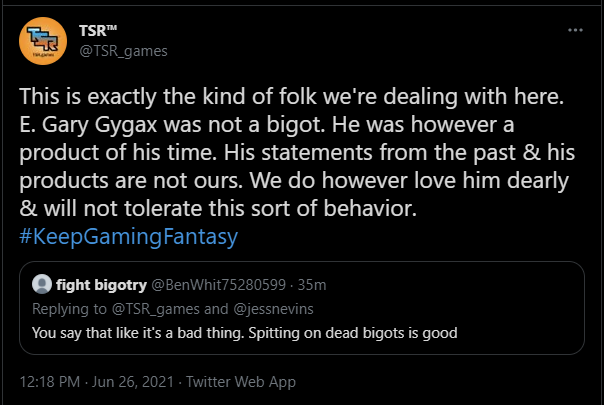Click the quoted tweet's gray default avatar
Viewport: 604px width, 405px height.
pos(42,284)
